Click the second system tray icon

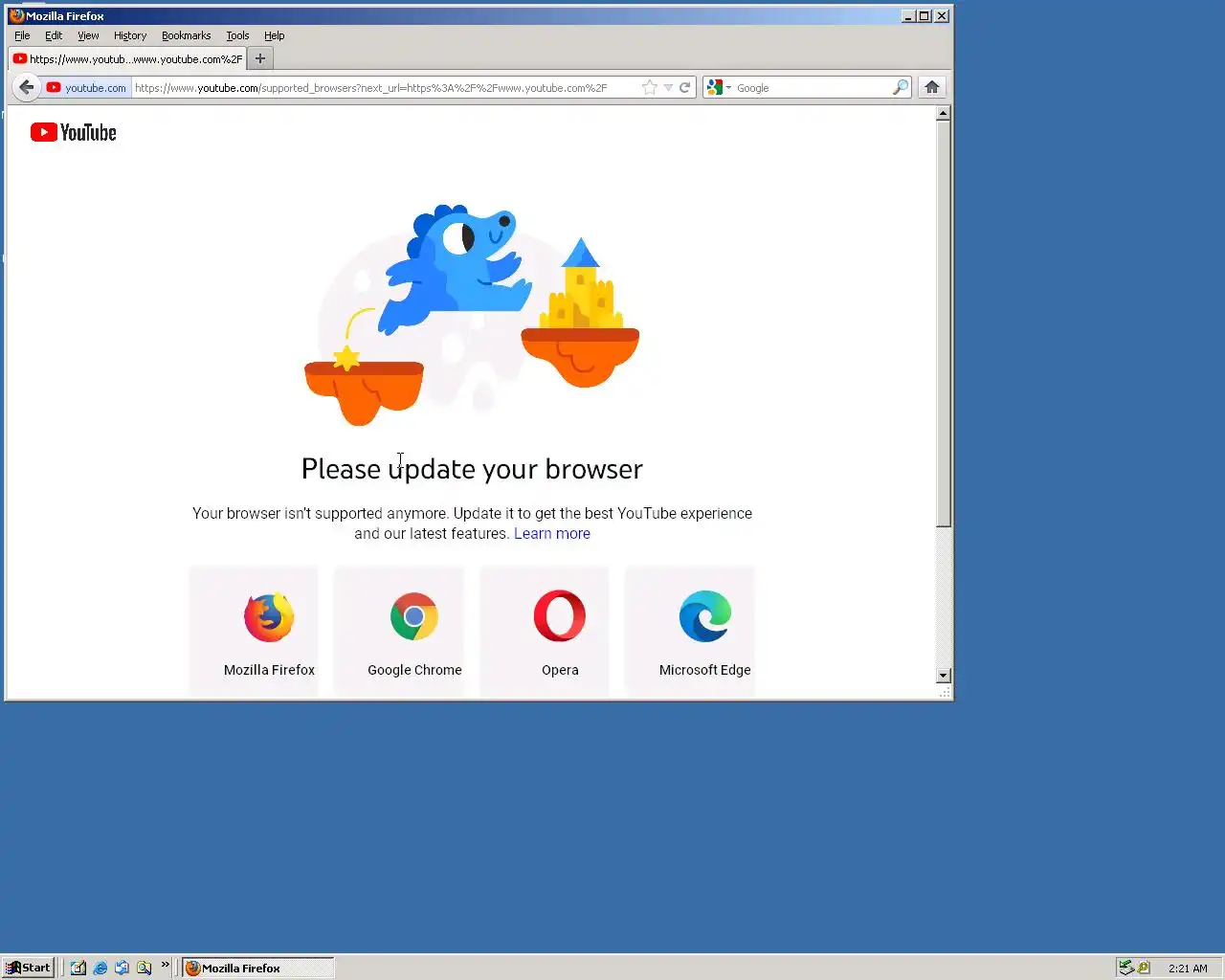1144,968
